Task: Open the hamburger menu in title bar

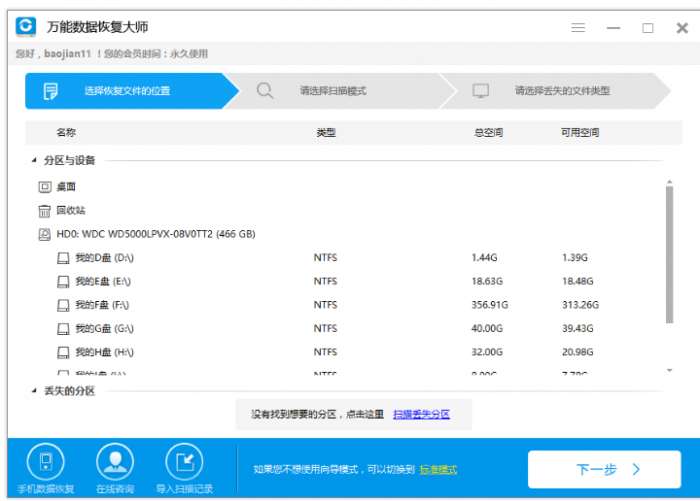Action: tap(578, 28)
